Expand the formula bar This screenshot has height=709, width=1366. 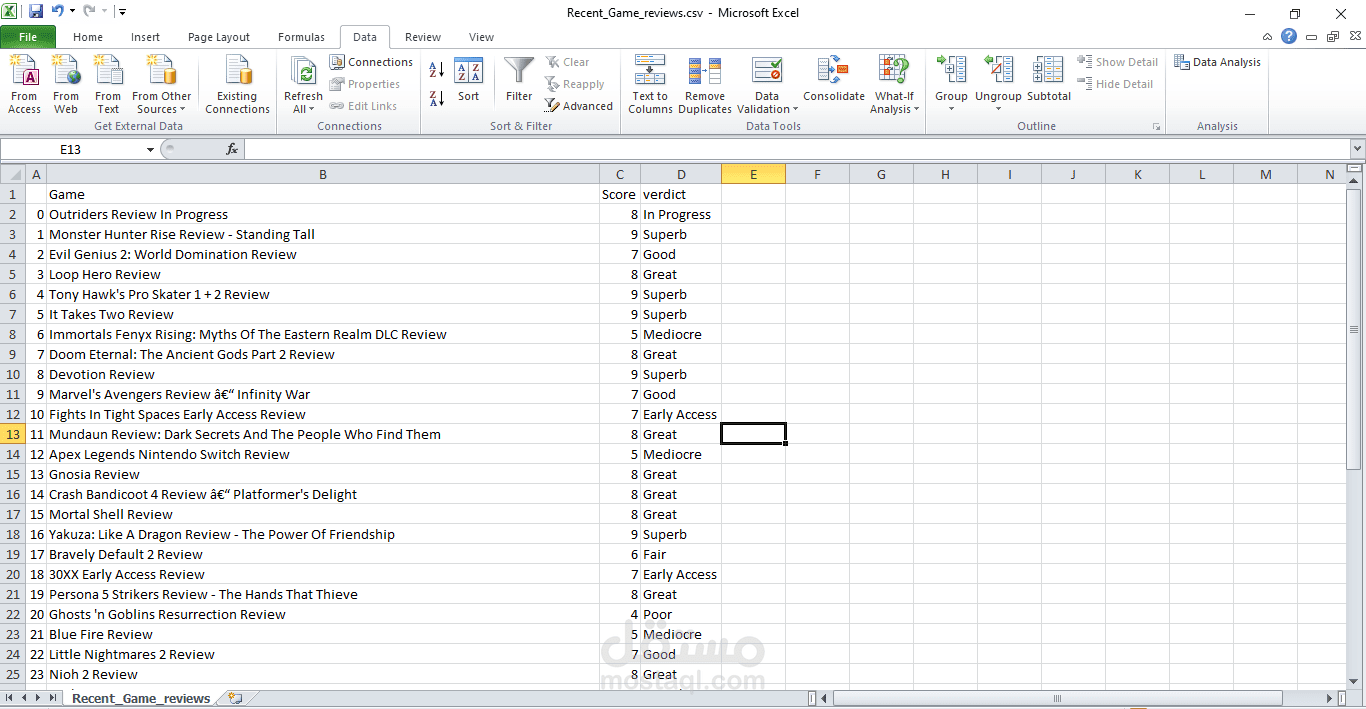click(x=1357, y=149)
